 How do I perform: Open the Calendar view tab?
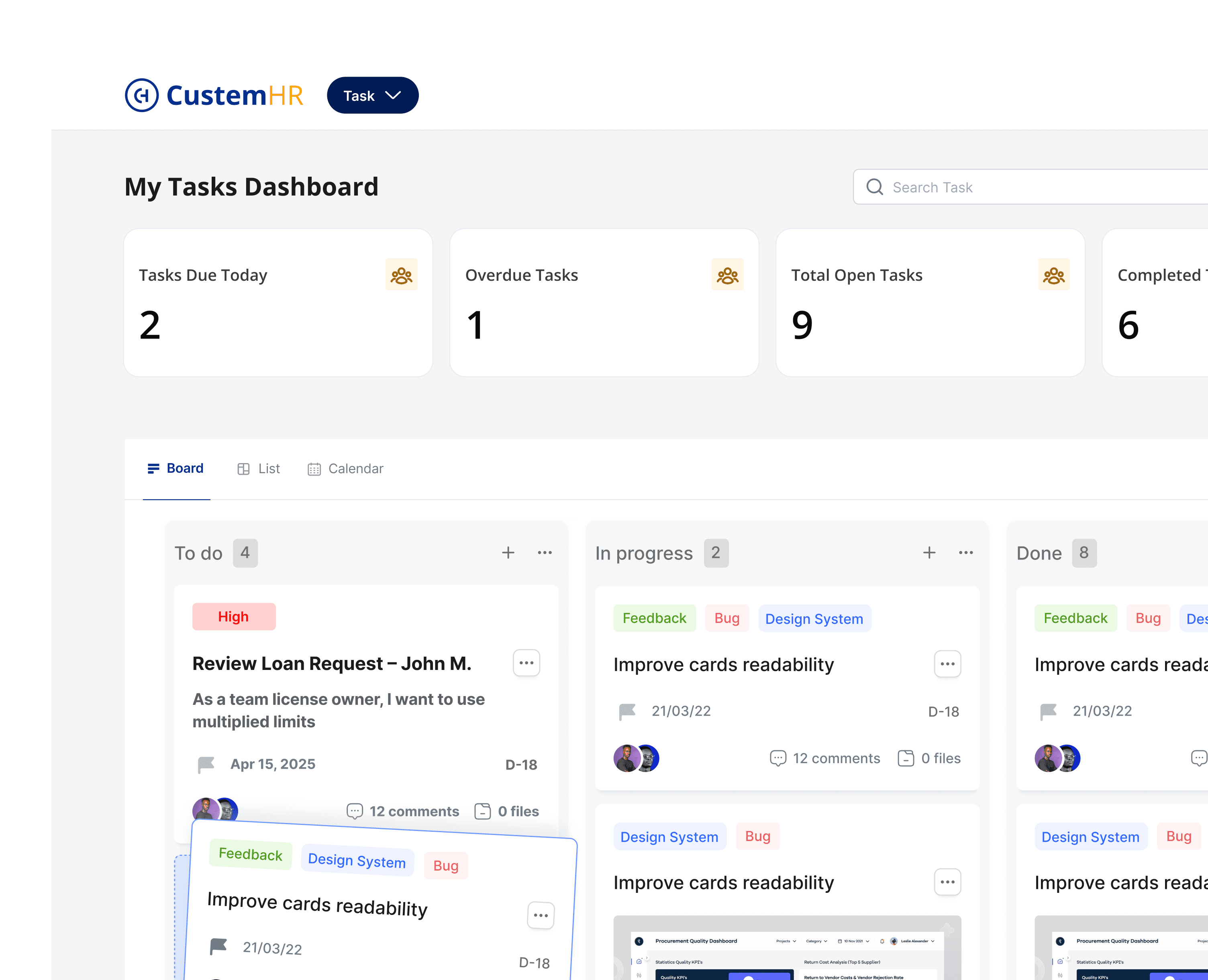tap(345, 469)
